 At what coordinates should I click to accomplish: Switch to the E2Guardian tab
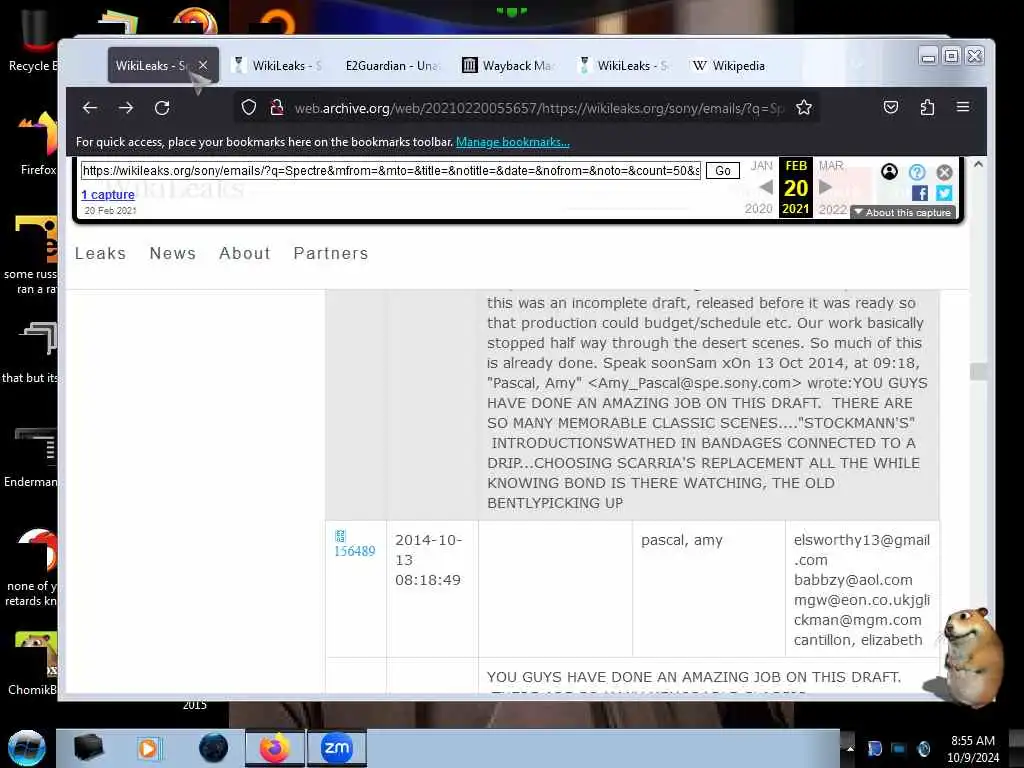(392, 65)
